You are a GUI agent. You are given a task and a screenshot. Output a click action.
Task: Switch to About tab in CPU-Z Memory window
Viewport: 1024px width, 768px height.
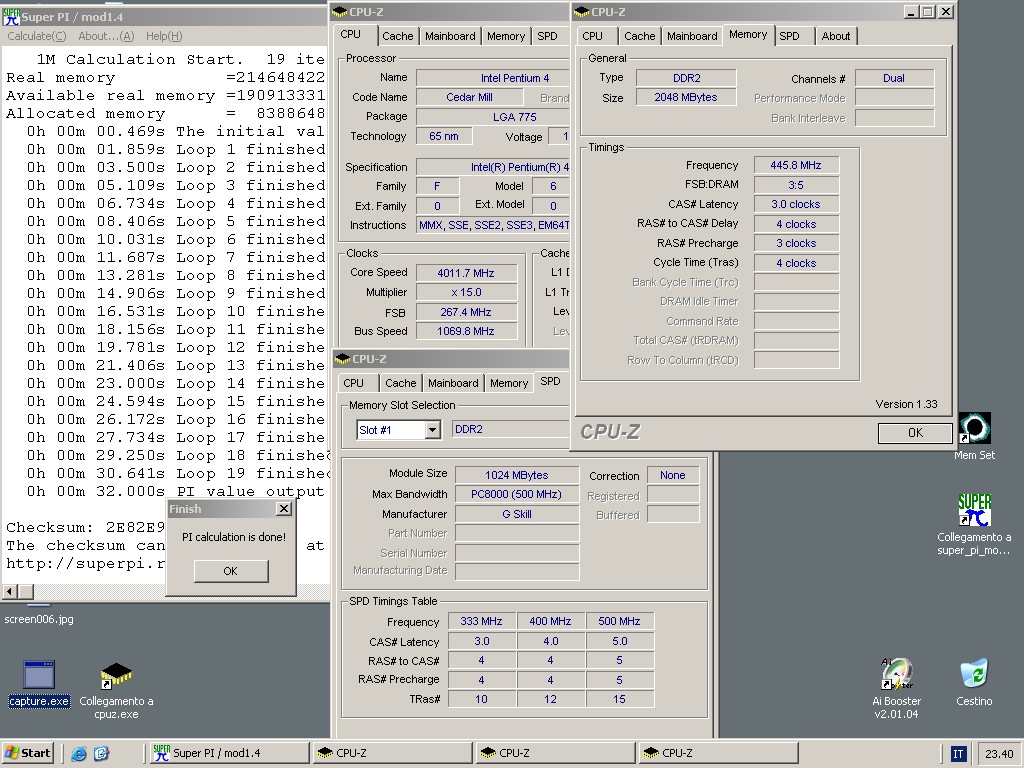(x=835, y=36)
